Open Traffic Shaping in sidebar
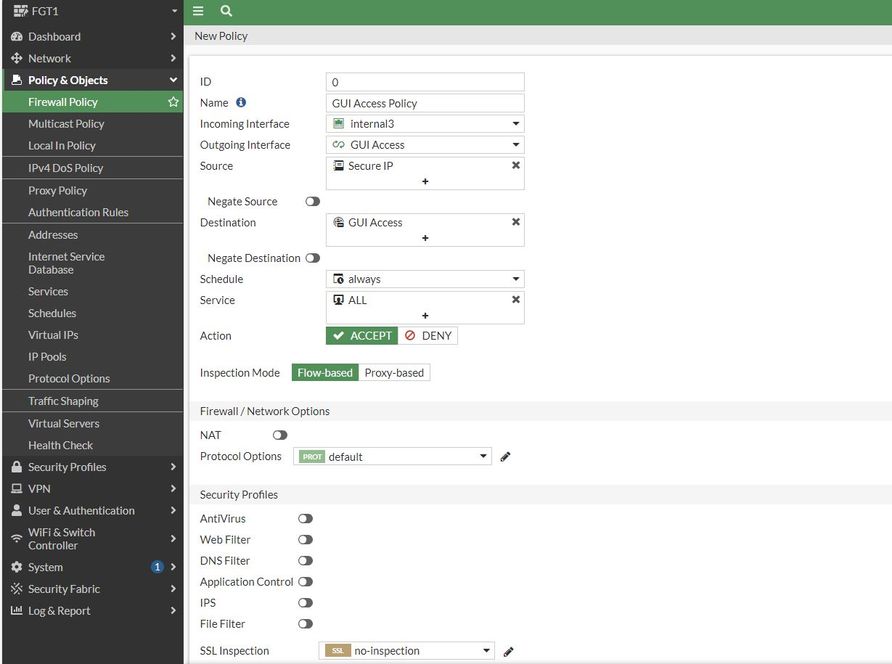The height and width of the screenshot is (664, 892). 63,401
